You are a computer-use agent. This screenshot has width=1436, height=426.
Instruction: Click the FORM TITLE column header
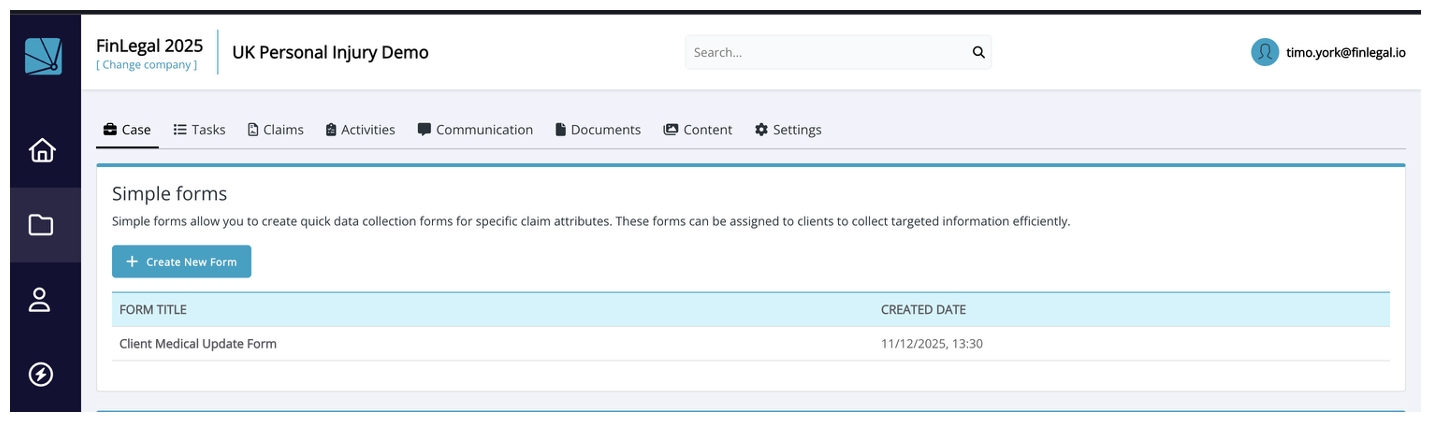coord(153,310)
